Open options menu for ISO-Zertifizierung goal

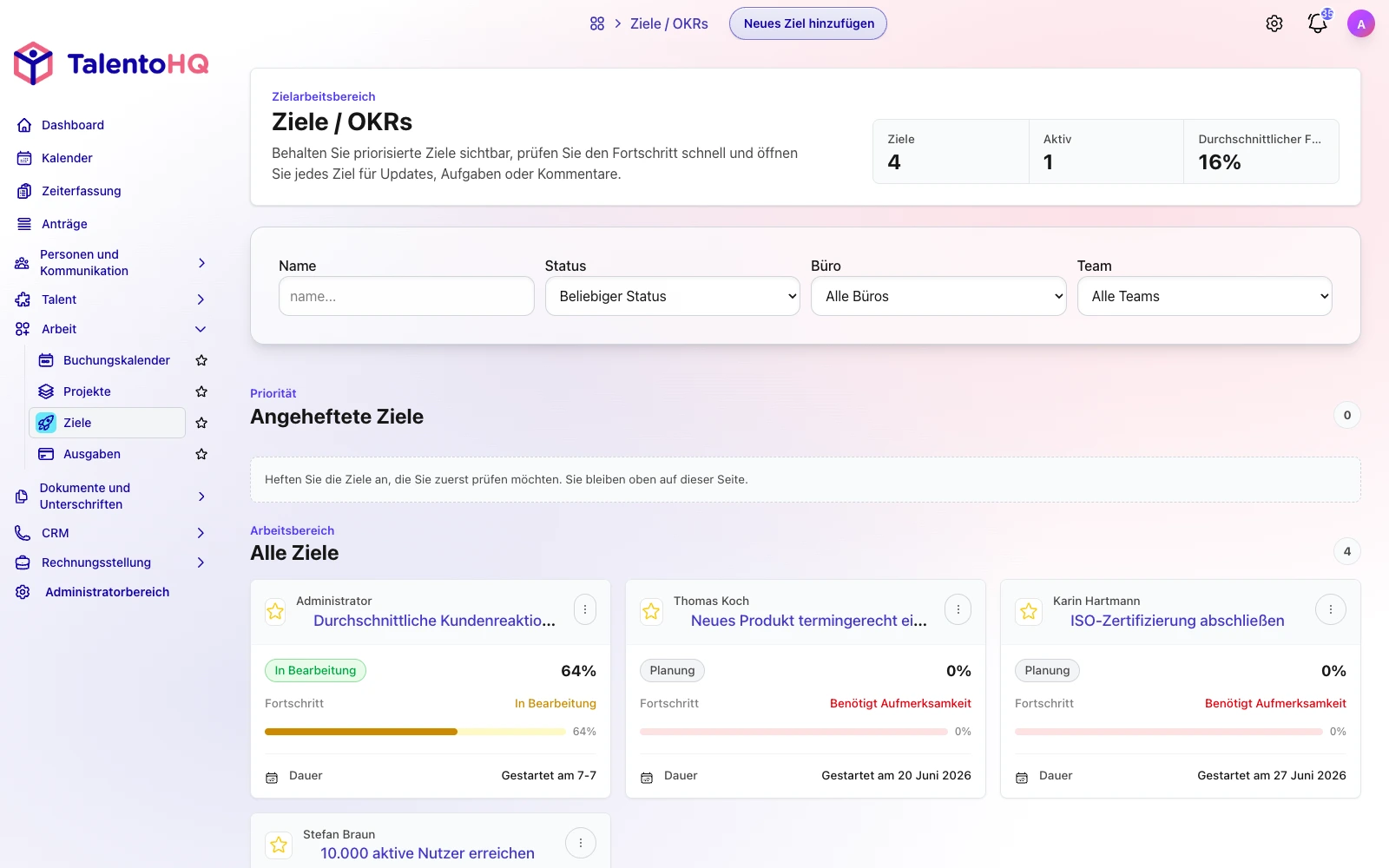[1331, 609]
